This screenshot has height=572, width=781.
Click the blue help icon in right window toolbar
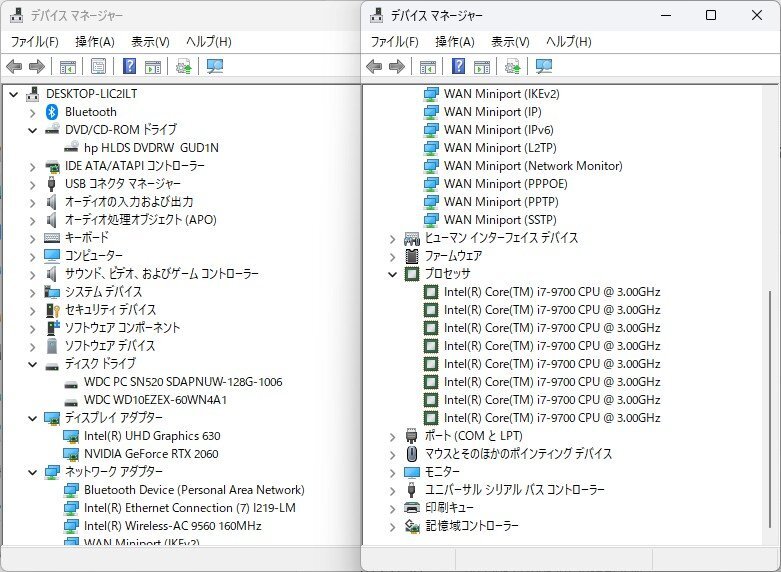(458, 66)
